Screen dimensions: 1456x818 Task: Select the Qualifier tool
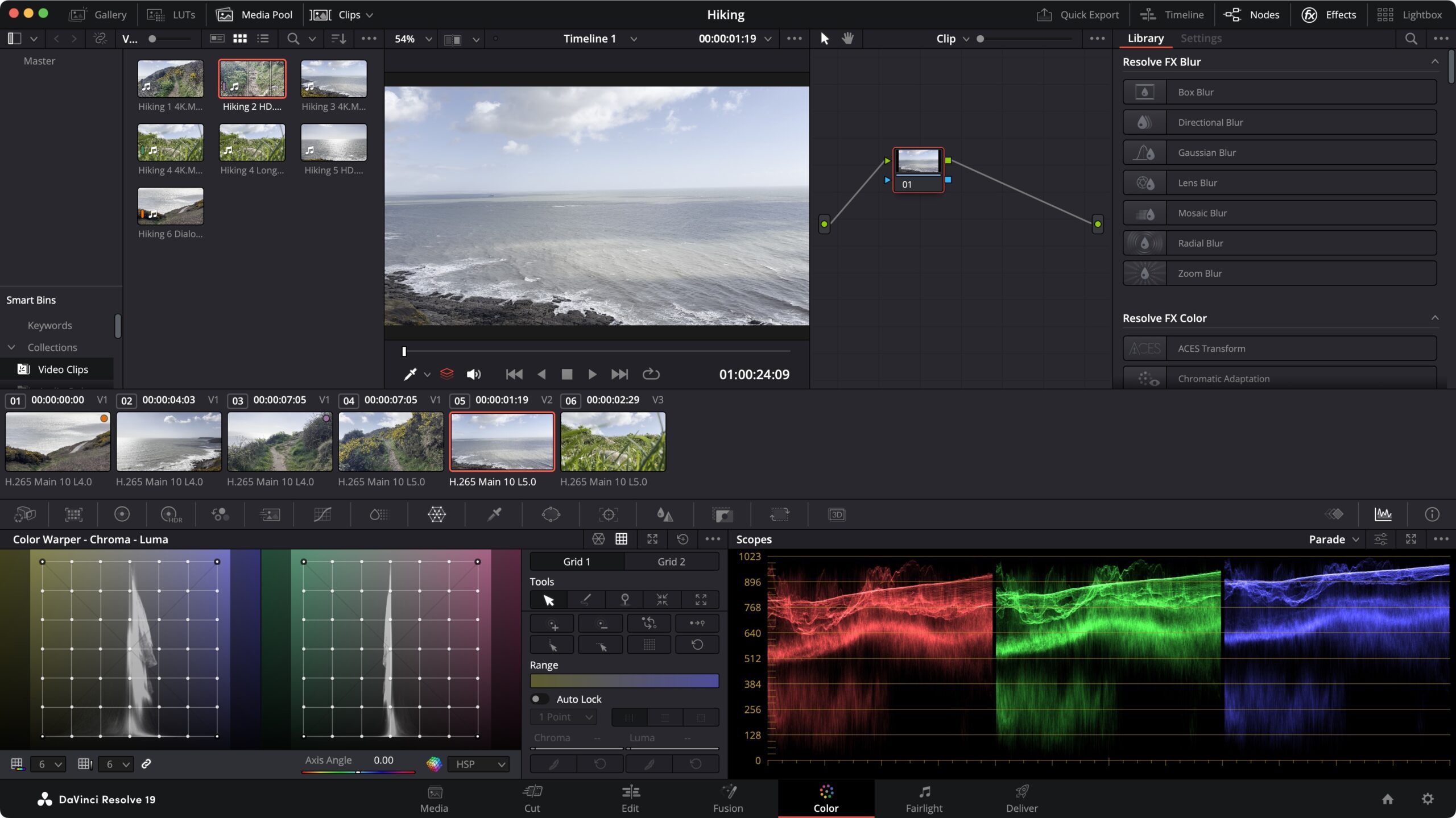pos(493,514)
